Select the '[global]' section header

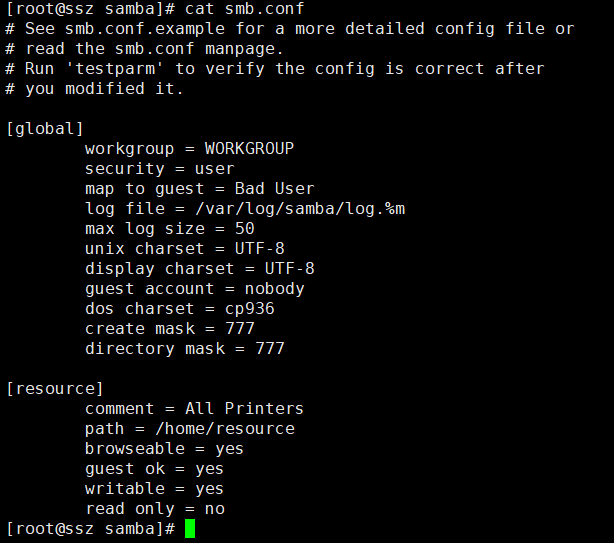coord(45,129)
